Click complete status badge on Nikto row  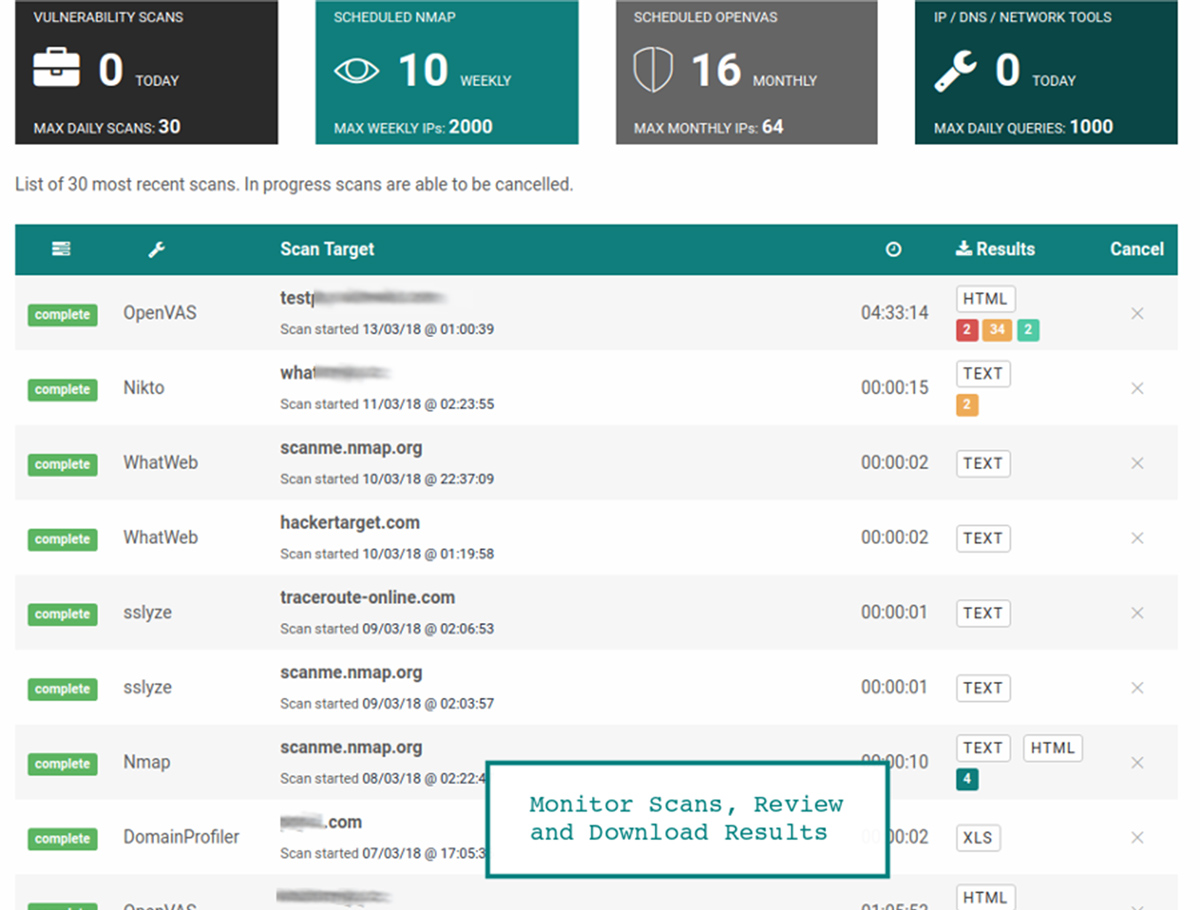tap(62, 390)
